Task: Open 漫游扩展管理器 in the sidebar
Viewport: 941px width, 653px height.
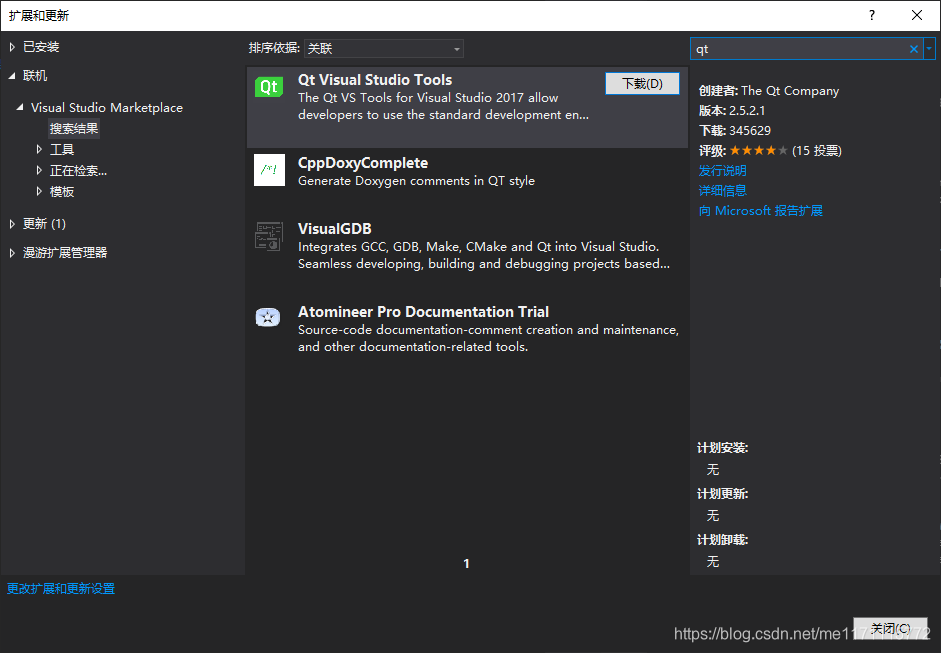Action: click(x=64, y=252)
